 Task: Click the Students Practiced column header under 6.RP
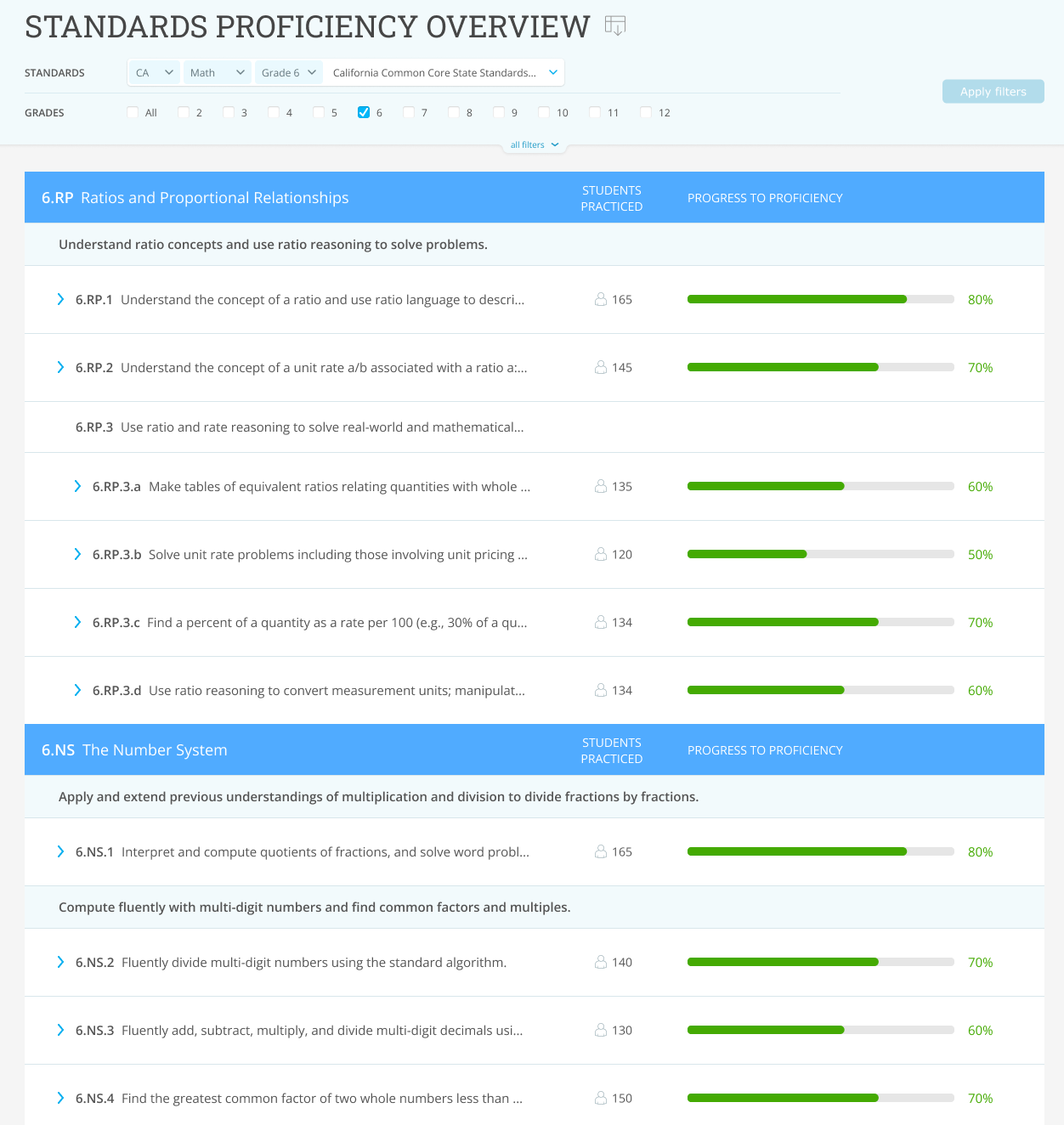tap(612, 198)
